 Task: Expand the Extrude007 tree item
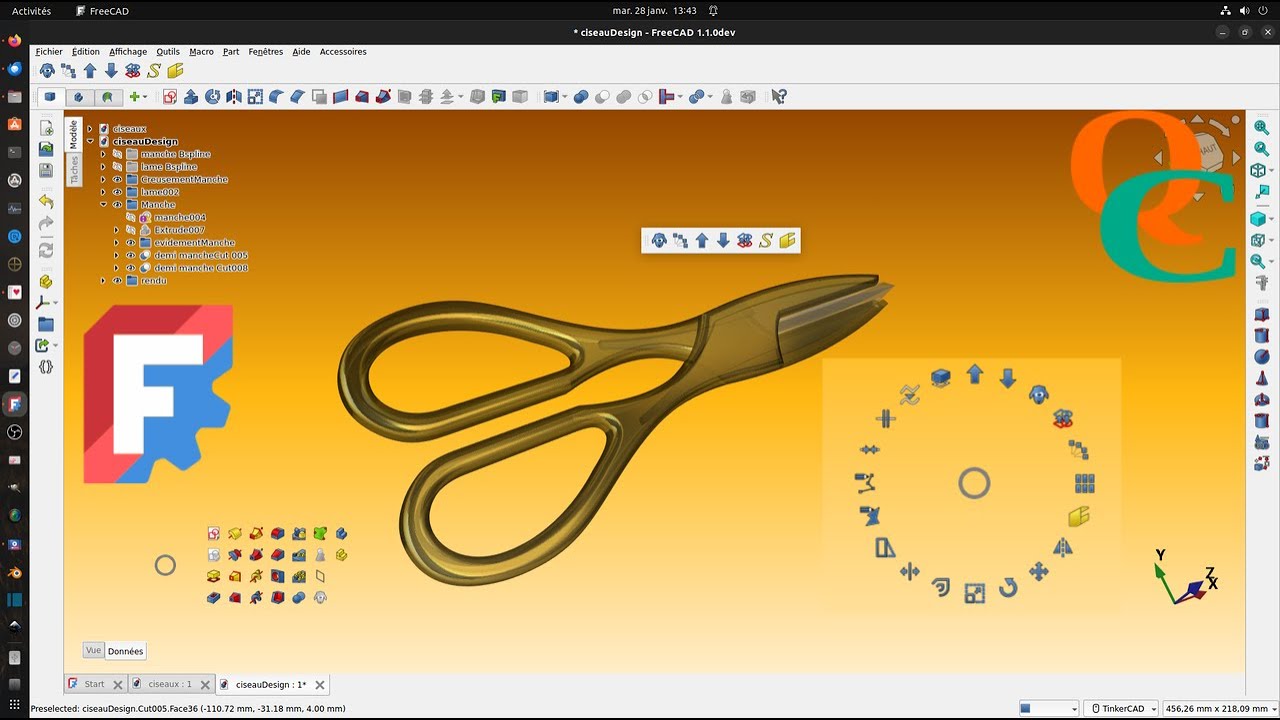tap(116, 230)
